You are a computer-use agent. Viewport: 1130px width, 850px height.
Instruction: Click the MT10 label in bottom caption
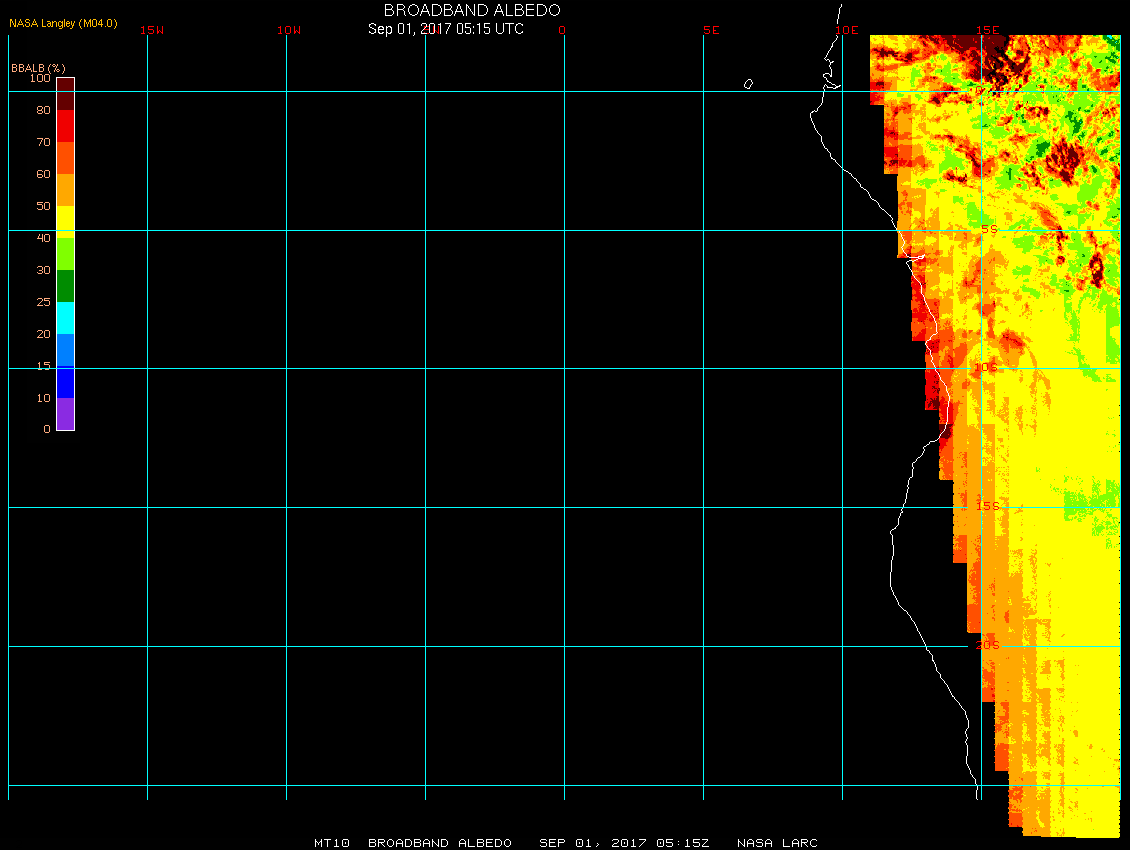point(331,843)
